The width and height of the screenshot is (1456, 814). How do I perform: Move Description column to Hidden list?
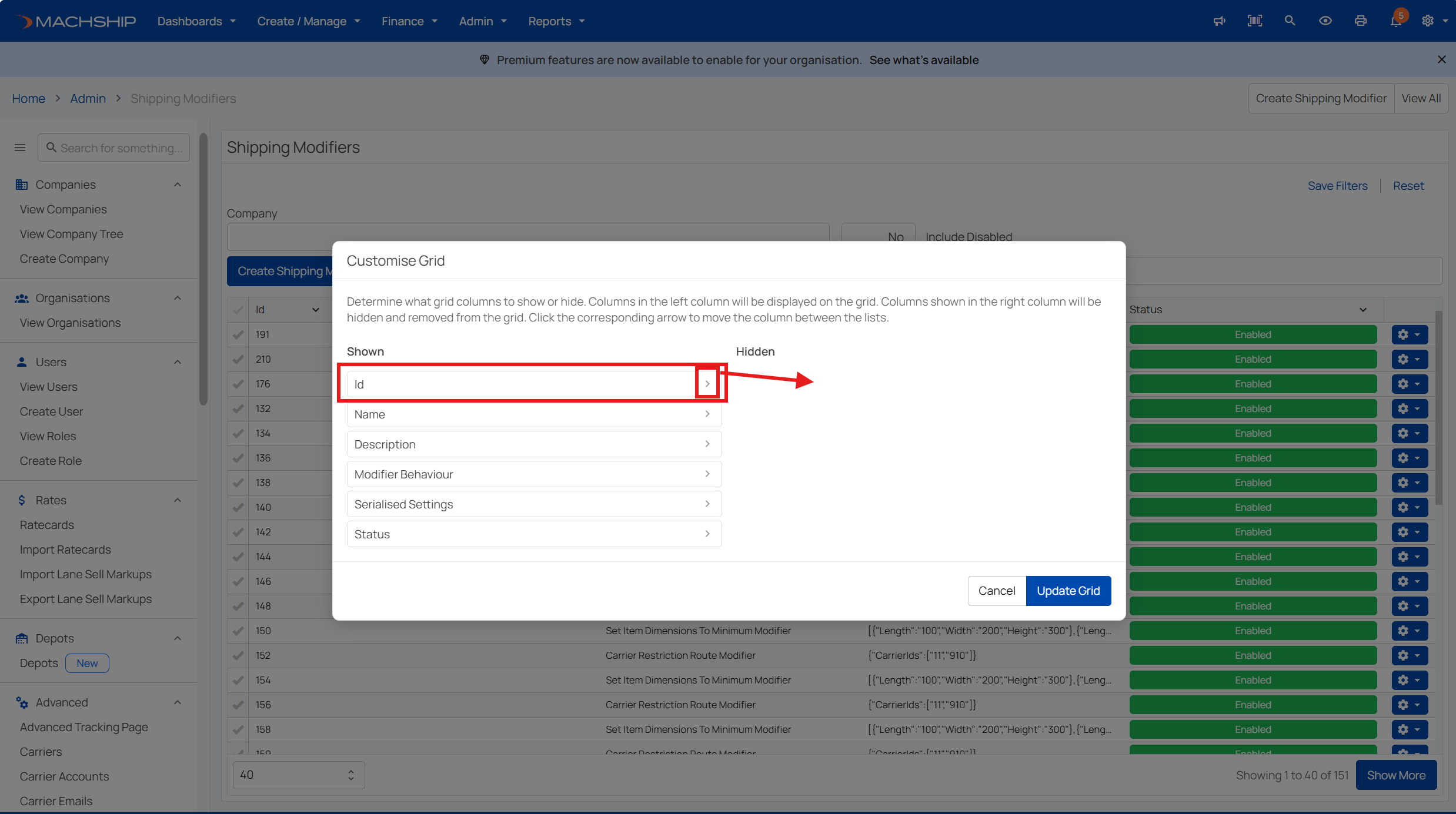(x=707, y=444)
